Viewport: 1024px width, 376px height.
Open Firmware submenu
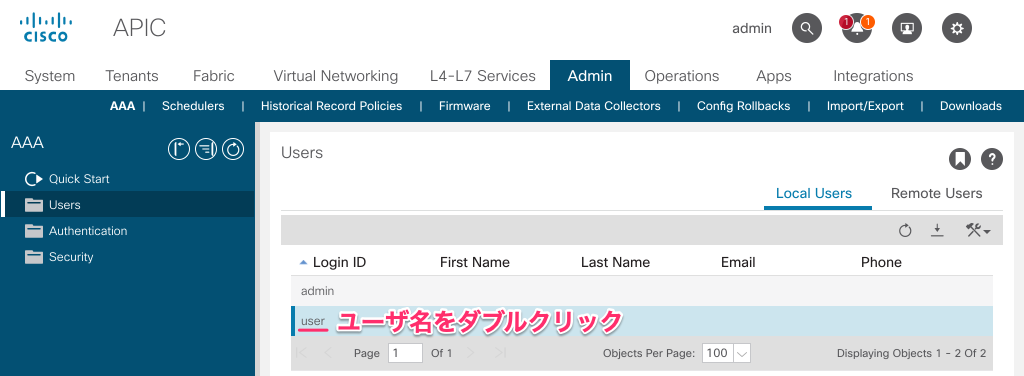(464, 106)
